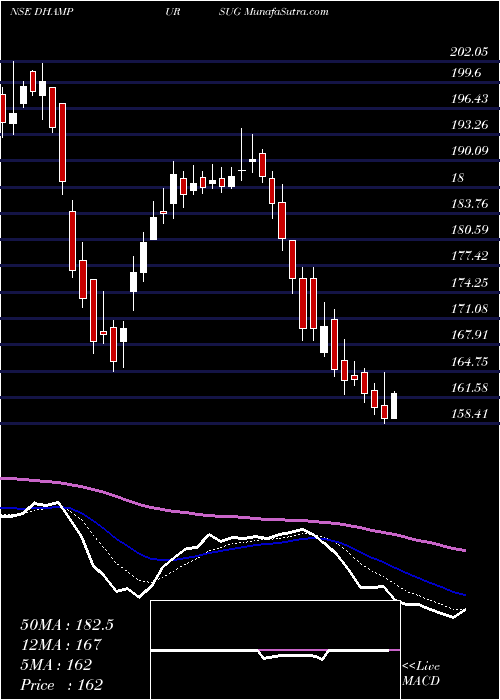The width and height of the screenshot is (500, 700).
Task: Select the 196.43 price level label
Action: pyautogui.click(x=470, y=99)
